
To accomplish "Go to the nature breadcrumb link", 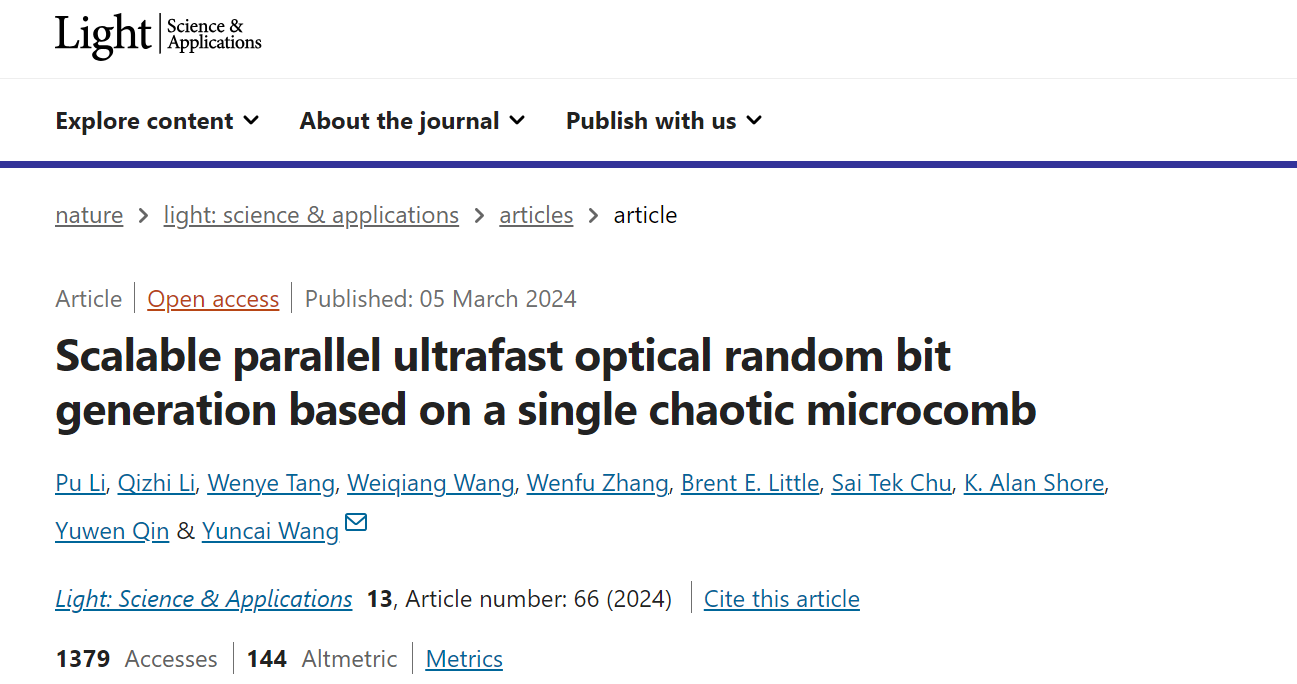I will (x=89, y=215).
